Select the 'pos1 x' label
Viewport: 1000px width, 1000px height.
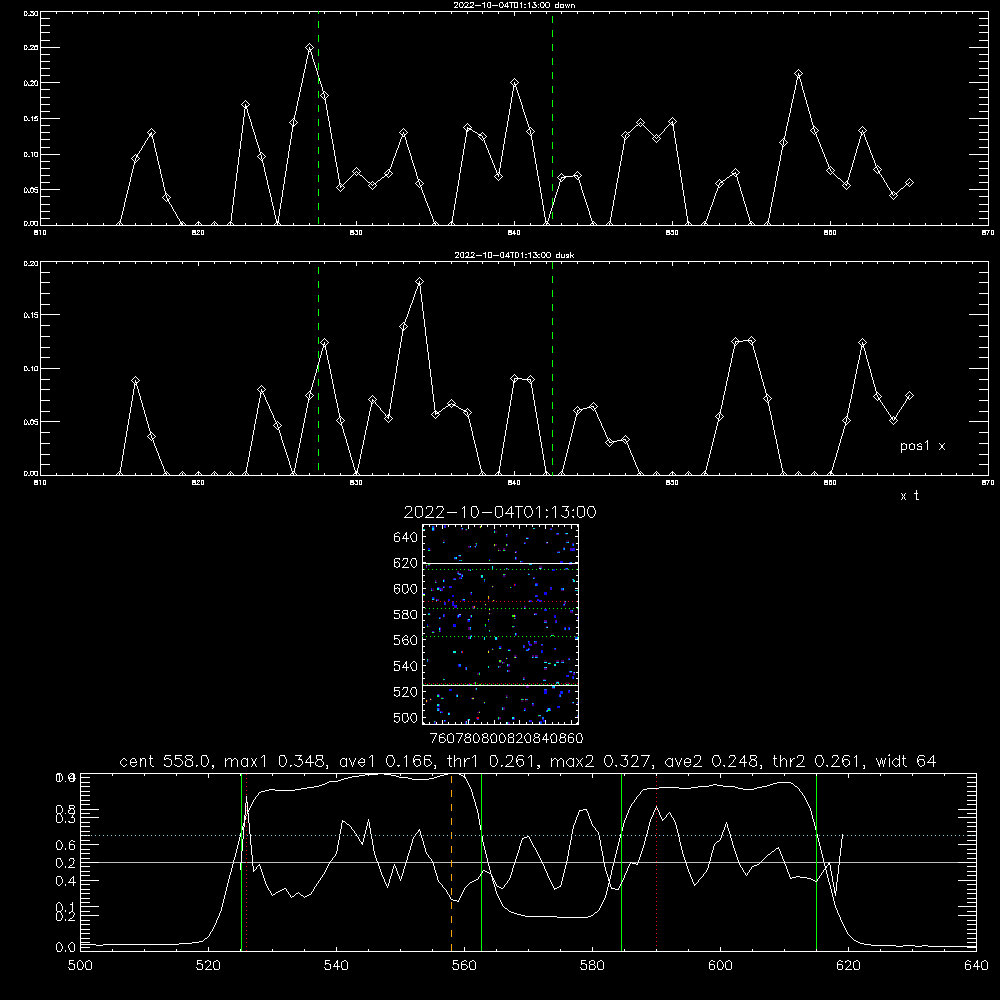click(922, 446)
